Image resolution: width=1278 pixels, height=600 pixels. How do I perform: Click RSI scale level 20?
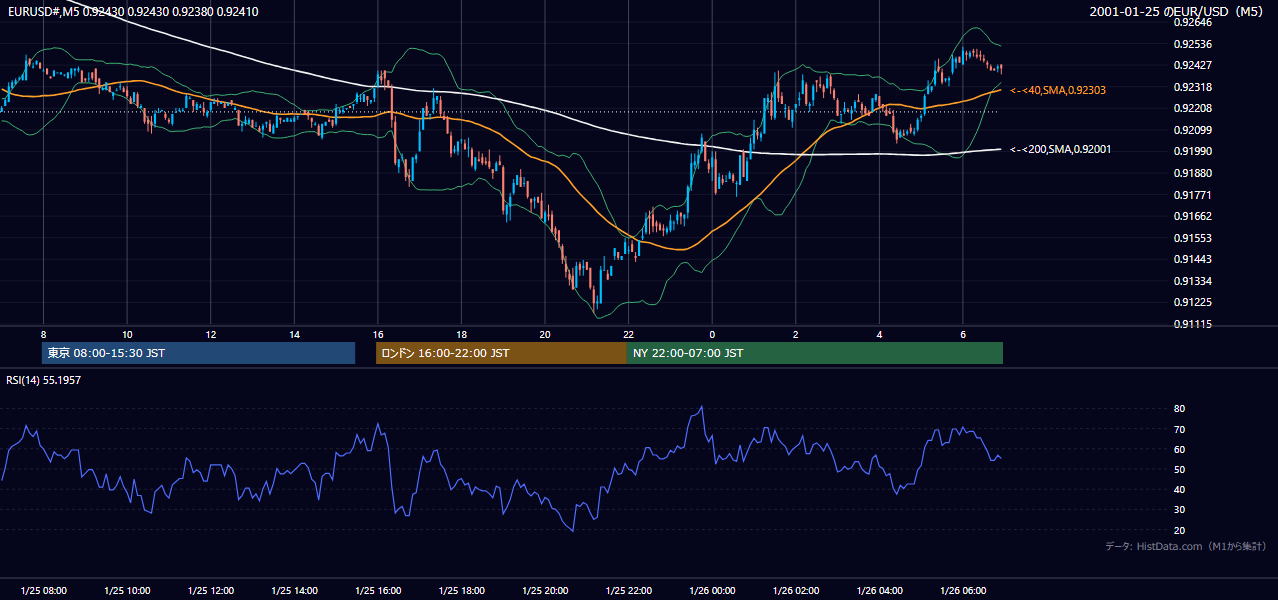[1179, 530]
